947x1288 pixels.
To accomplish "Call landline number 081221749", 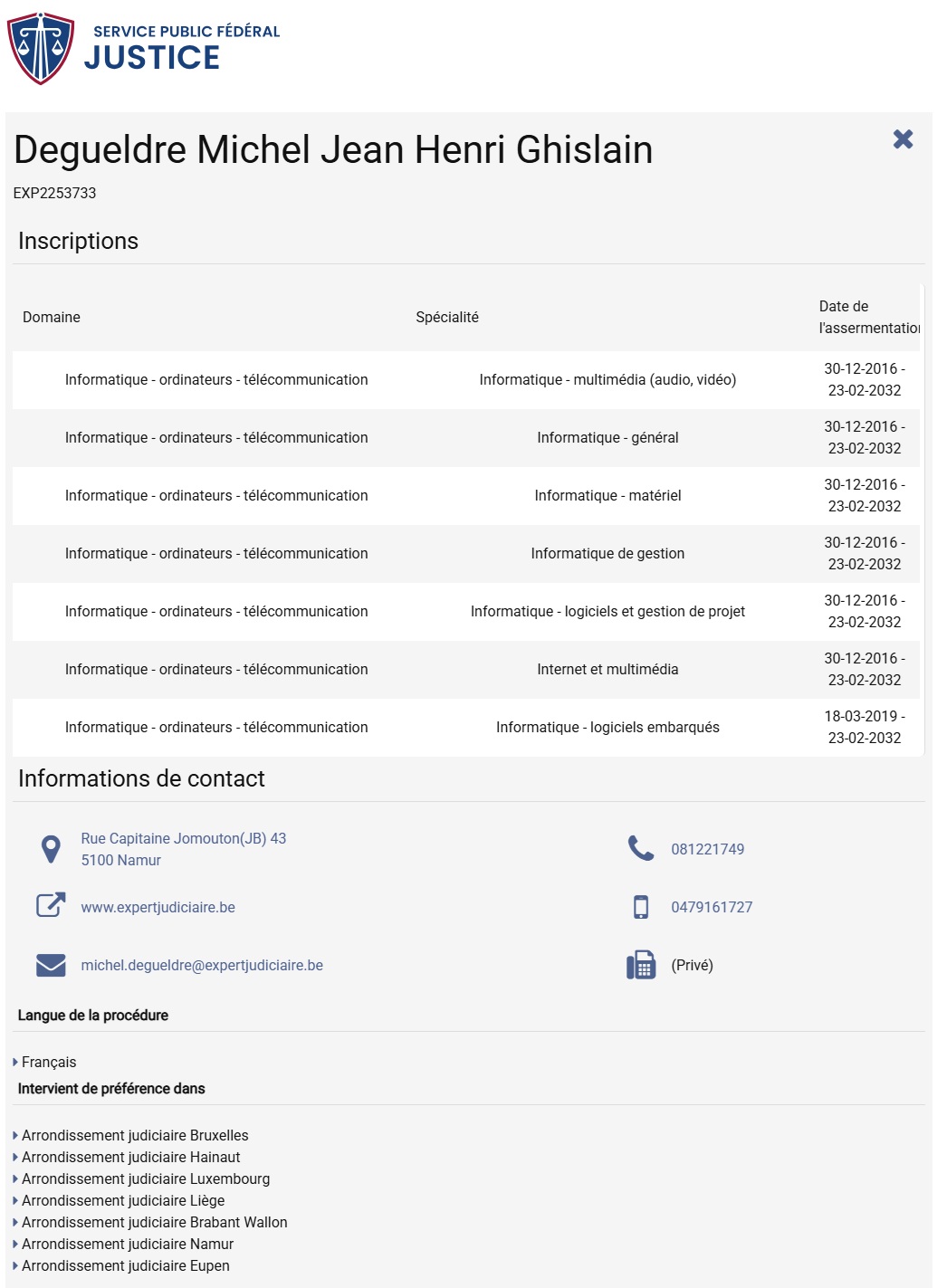I will click(707, 849).
